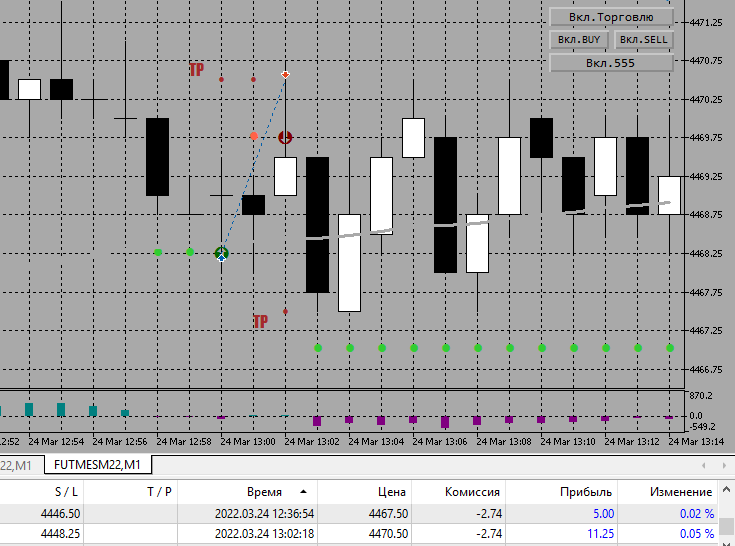Click the lower red TP label

(261, 321)
